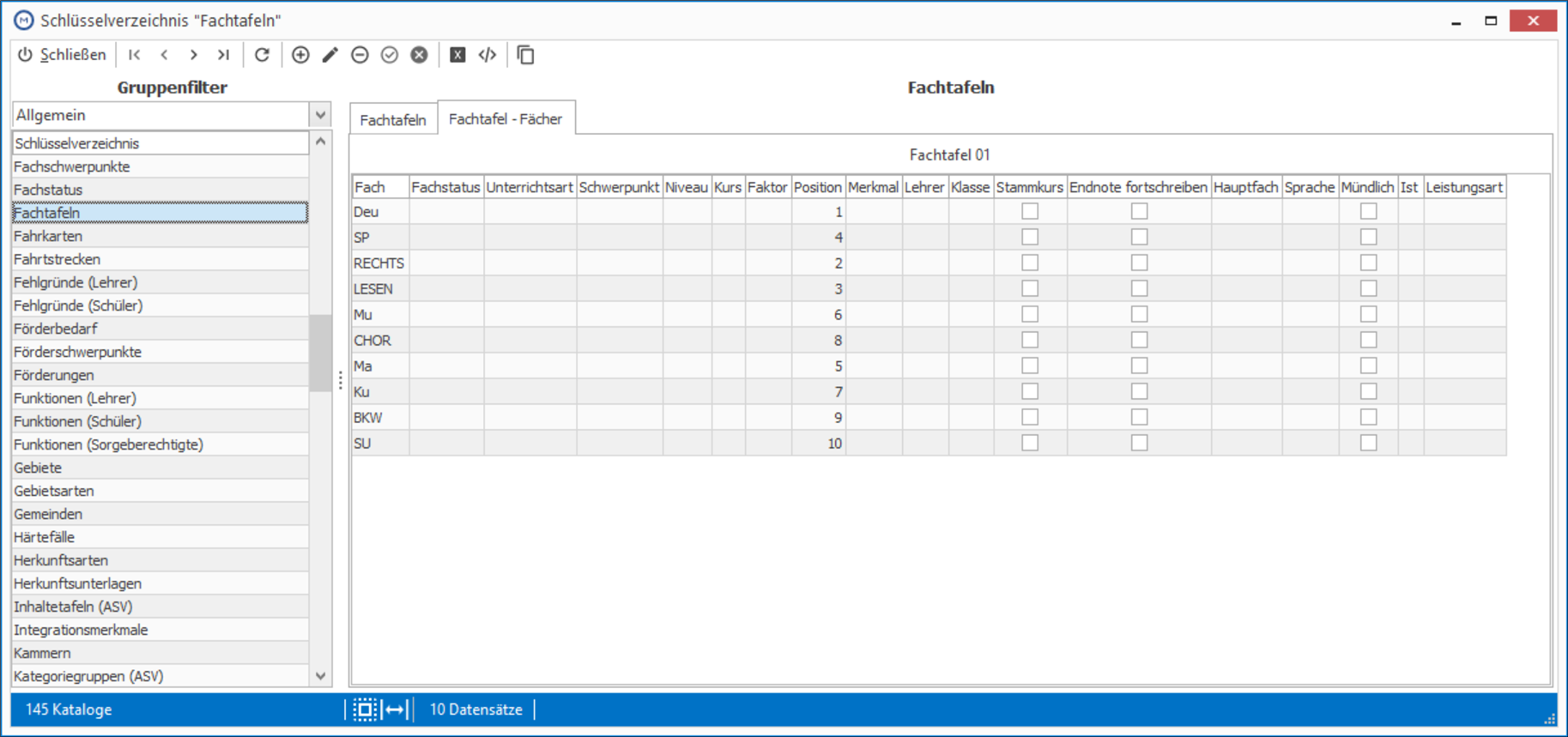Screen dimensions: 1568x737
Task: Select Kategoriegruppen (ASV) entry
Action: pyautogui.click(x=160, y=676)
